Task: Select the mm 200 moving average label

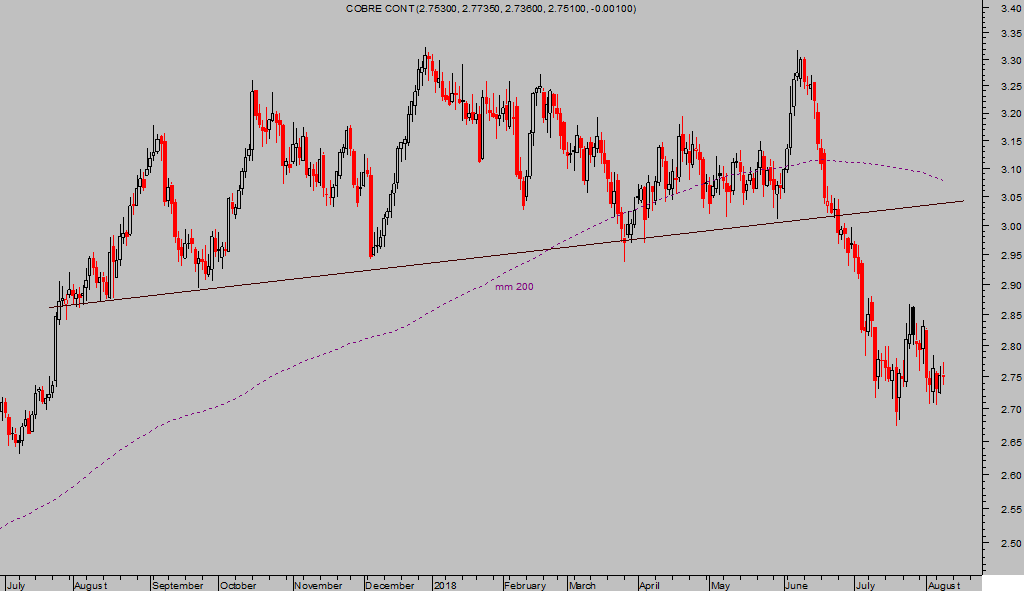Action: 514,287
